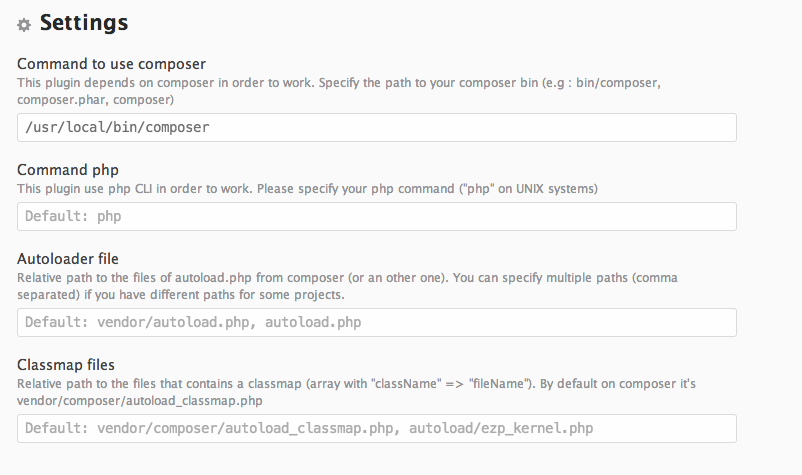802x475 pixels.
Task: Click the 'This plugin use php CLI' description
Action: pyautogui.click(x=307, y=189)
